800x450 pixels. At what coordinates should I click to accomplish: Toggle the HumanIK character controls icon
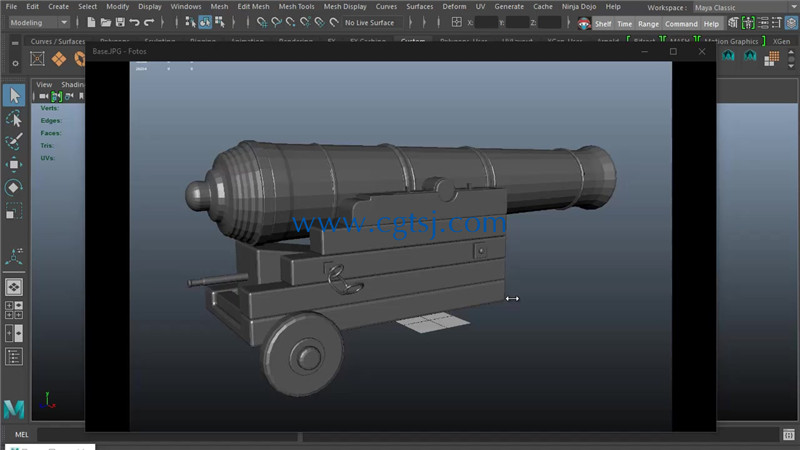(x=748, y=23)
